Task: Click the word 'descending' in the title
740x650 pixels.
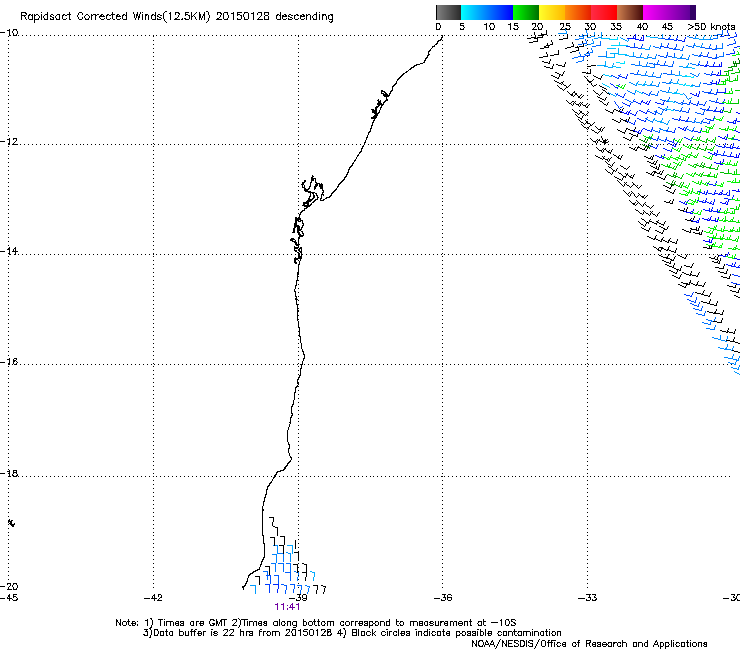Action: click(x=304, y=17)
